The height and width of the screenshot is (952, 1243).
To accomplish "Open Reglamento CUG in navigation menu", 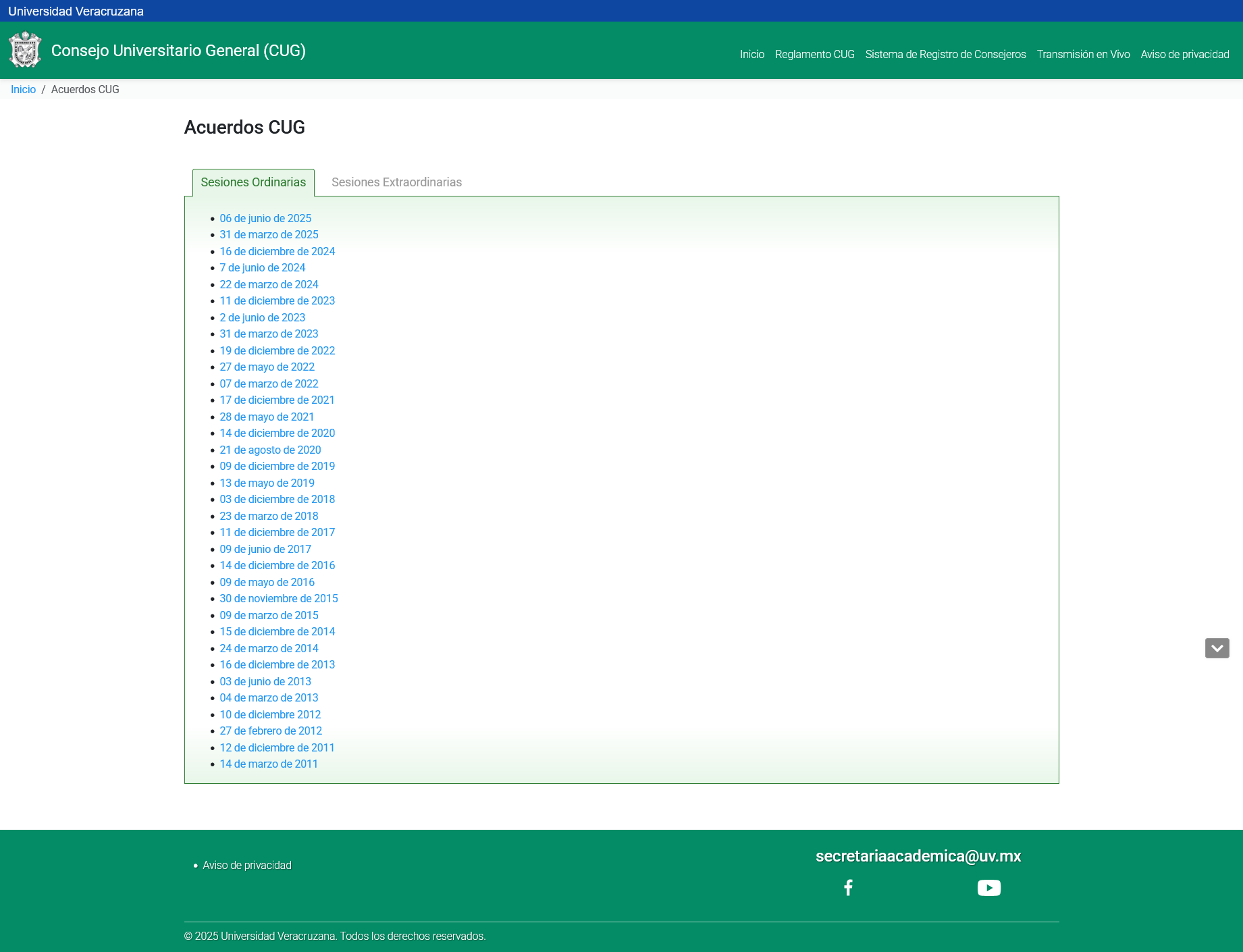I will coord(814,54).
